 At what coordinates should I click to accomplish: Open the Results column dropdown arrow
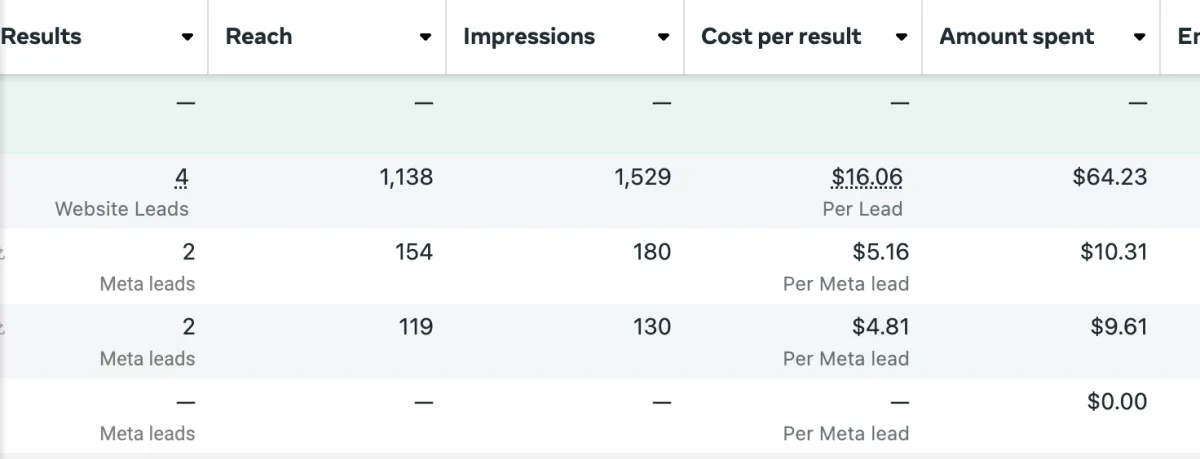click(187, 38)
